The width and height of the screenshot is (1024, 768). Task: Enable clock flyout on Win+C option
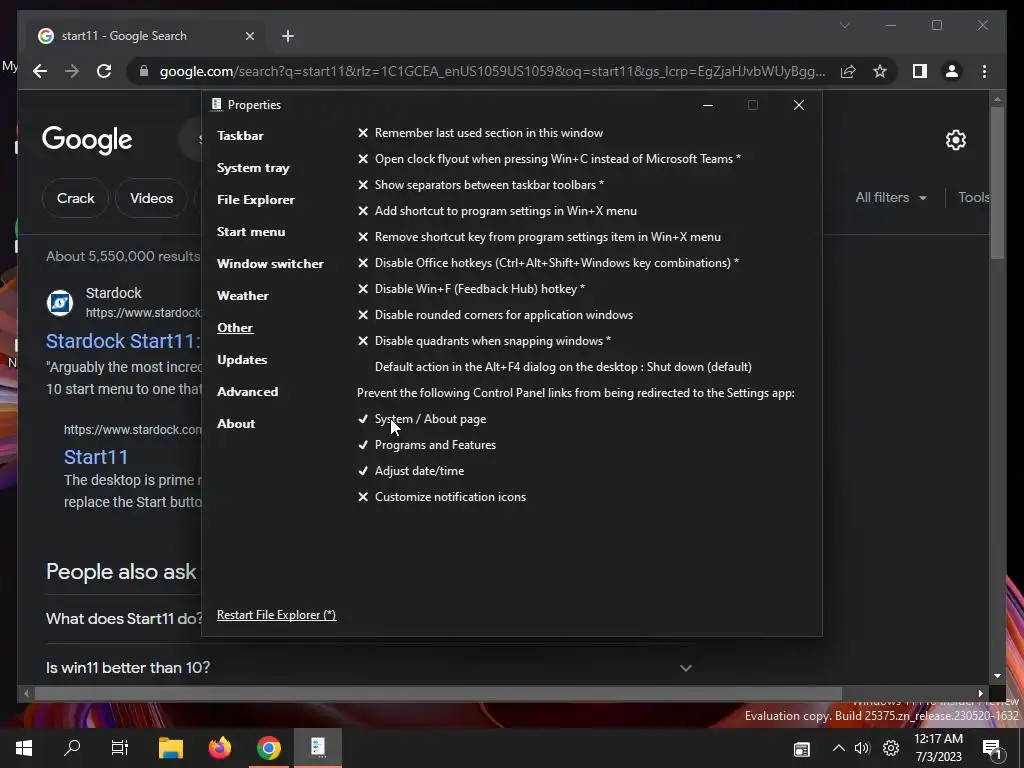(x=549, y=159)
